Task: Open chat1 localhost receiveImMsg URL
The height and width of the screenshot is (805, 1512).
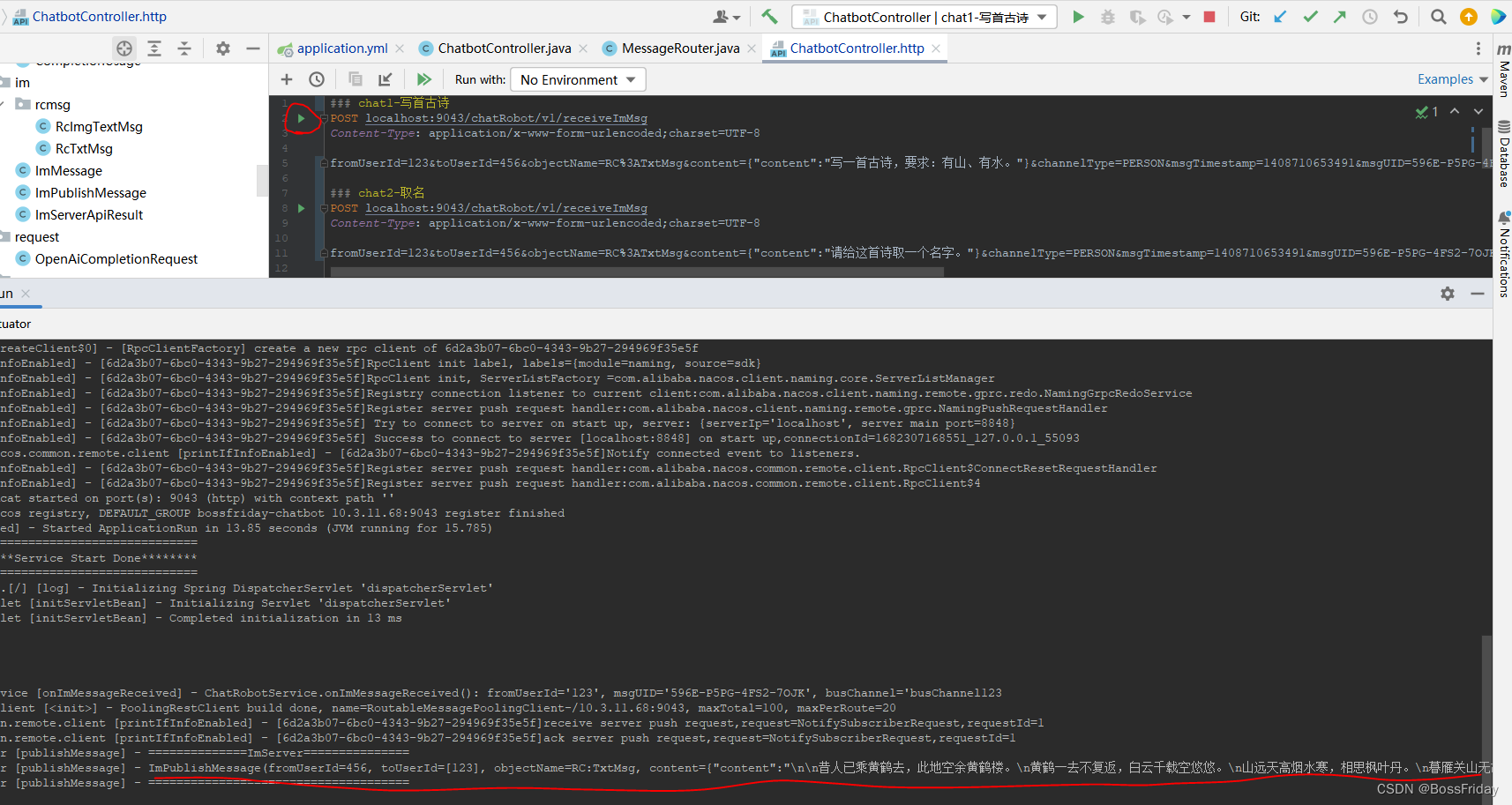Action: (x=506, y=118)
